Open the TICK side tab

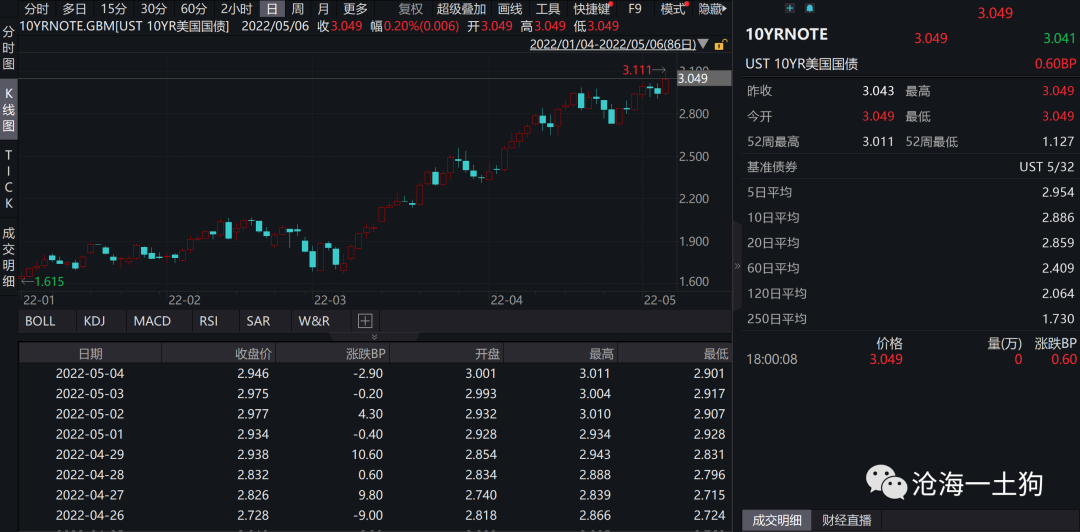click(9, 179)
